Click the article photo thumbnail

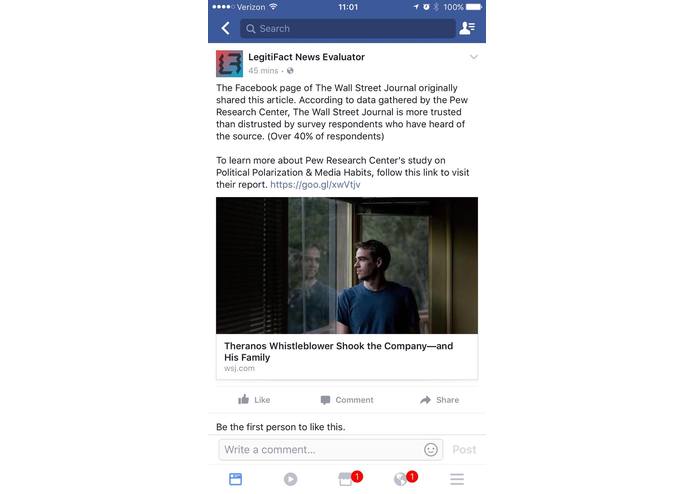click(x=347, y=265)
